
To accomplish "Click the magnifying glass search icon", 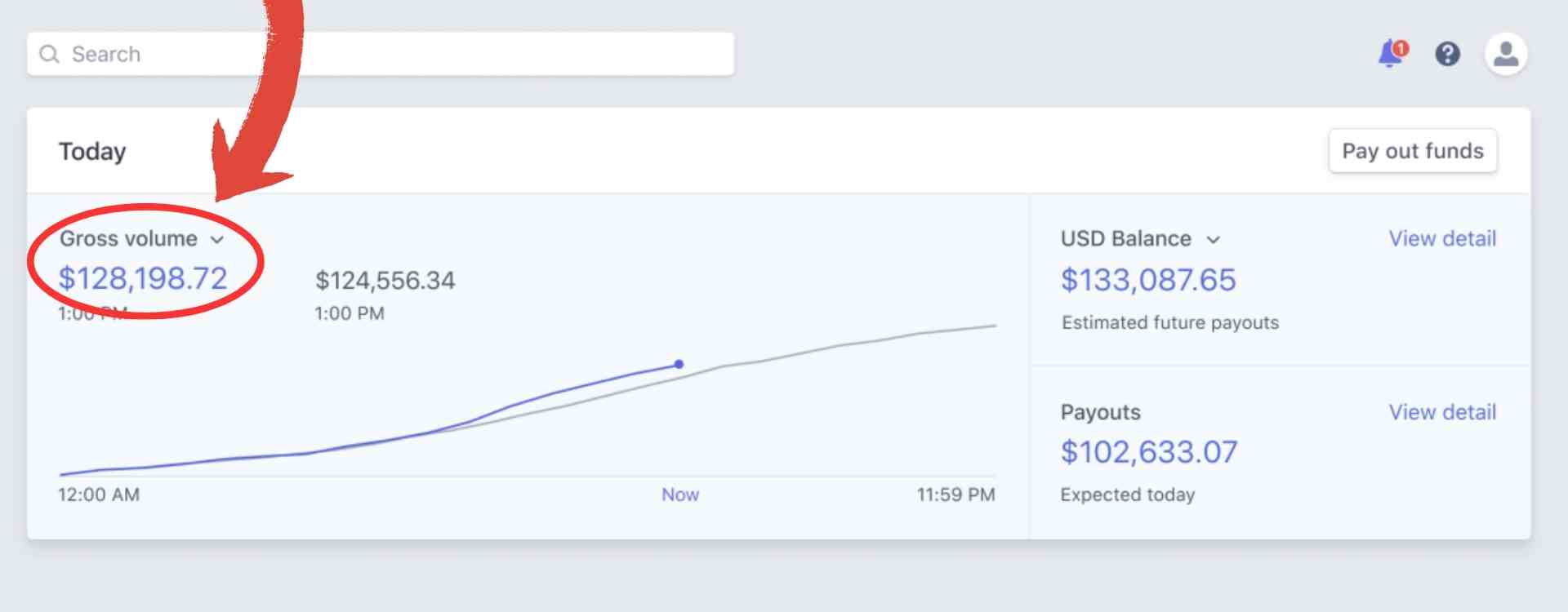I will tap(50, 55).
